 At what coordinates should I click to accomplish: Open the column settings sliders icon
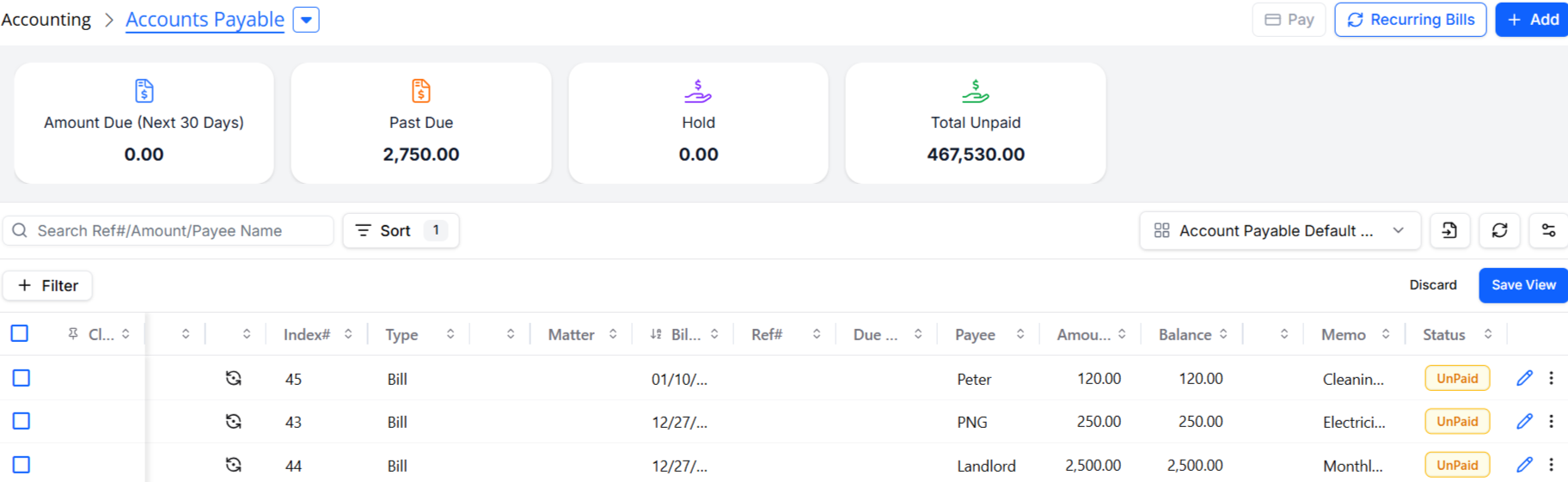coord(1548,230)
